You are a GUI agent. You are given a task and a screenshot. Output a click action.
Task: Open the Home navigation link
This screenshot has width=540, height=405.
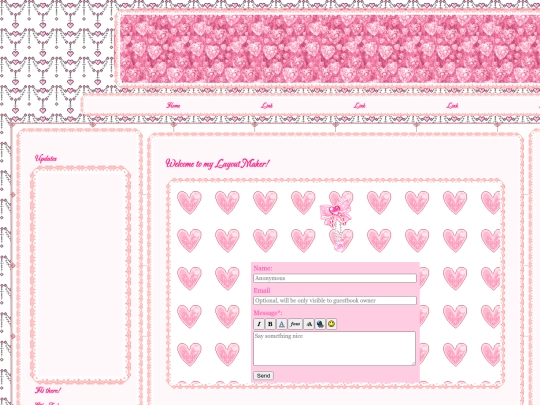[x=174, y=105]
